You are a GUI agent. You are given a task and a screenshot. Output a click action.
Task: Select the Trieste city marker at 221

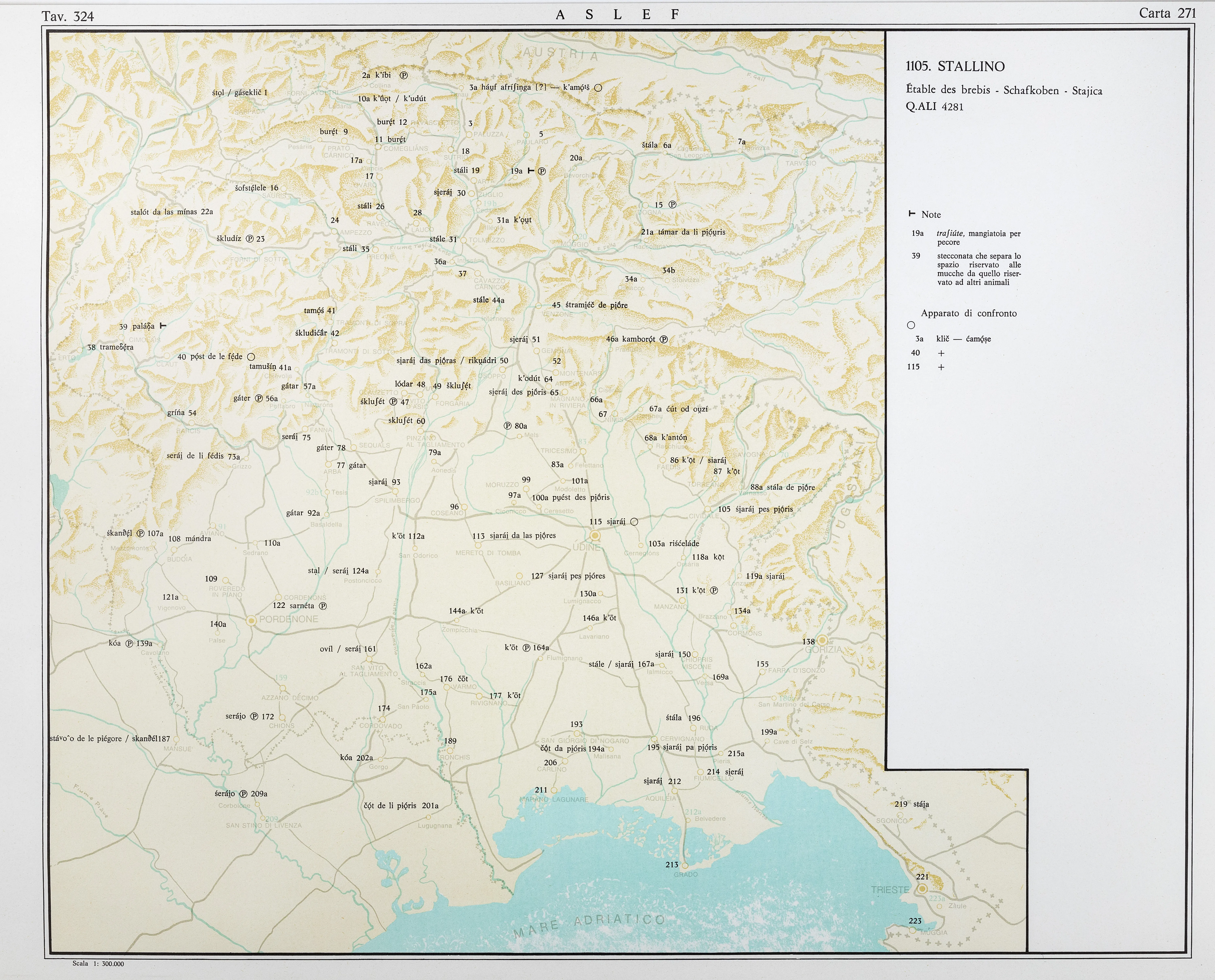[x=922, y=889]
